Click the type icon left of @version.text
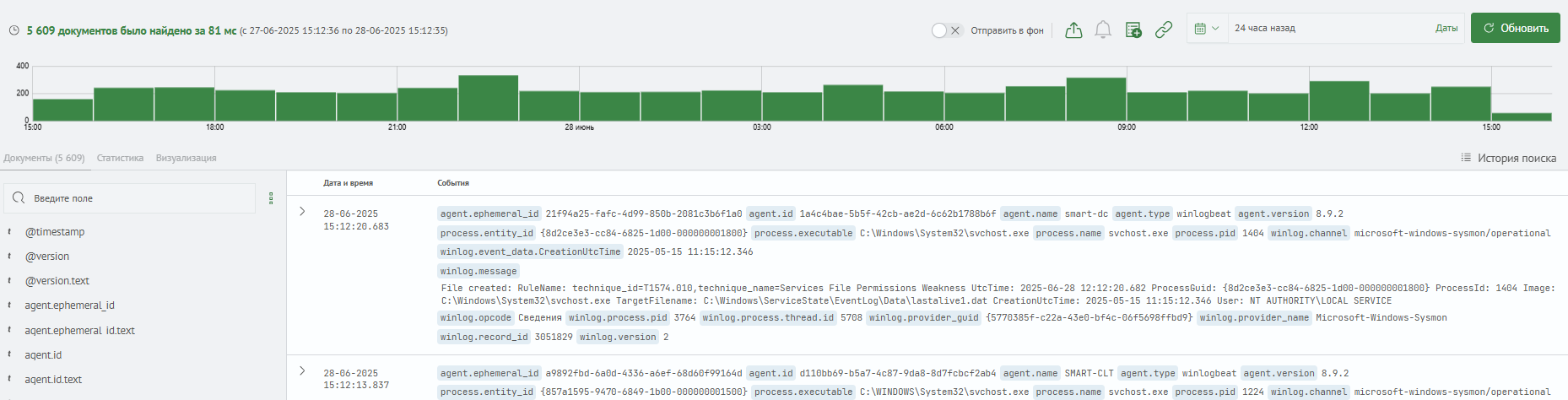 point(9,281)
